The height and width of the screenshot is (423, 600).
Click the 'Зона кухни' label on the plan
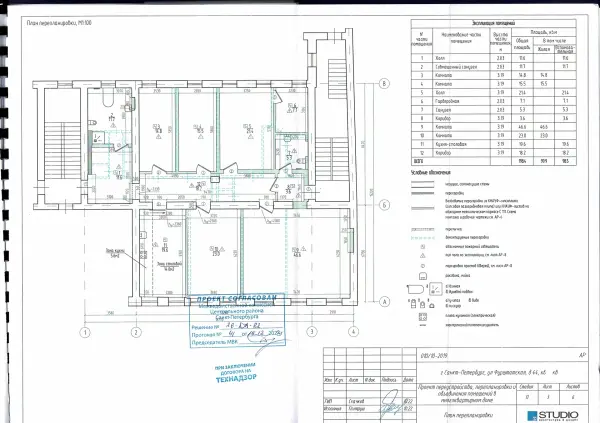pos(115,253)
